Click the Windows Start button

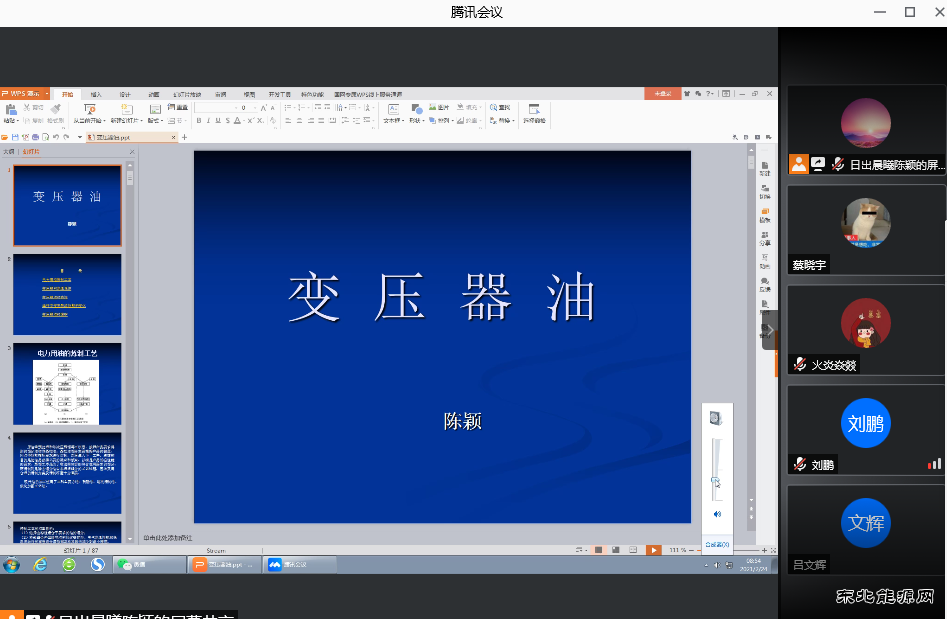[11, 565]
